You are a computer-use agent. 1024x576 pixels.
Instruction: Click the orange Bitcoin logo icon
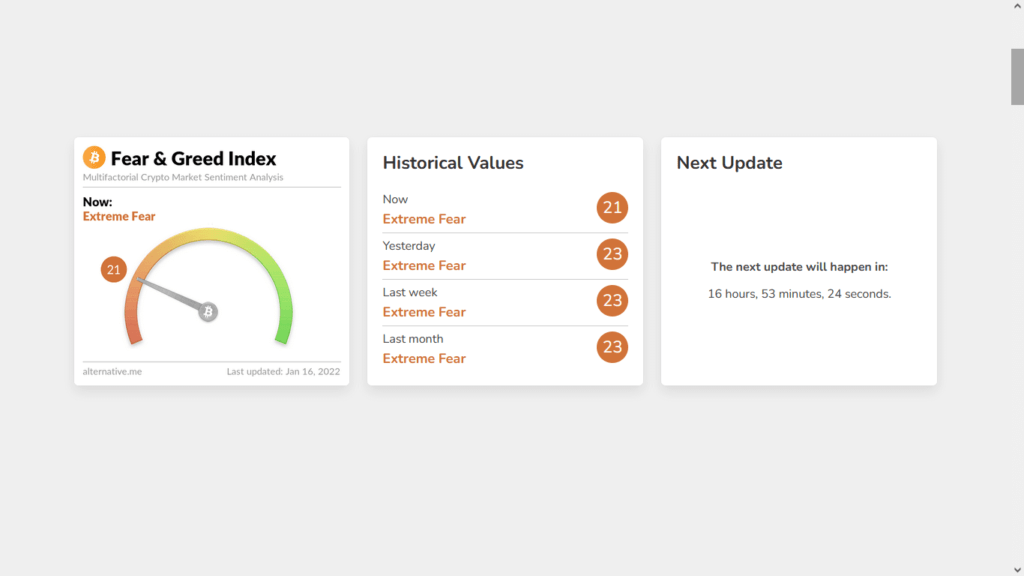(x=94, y=158)
